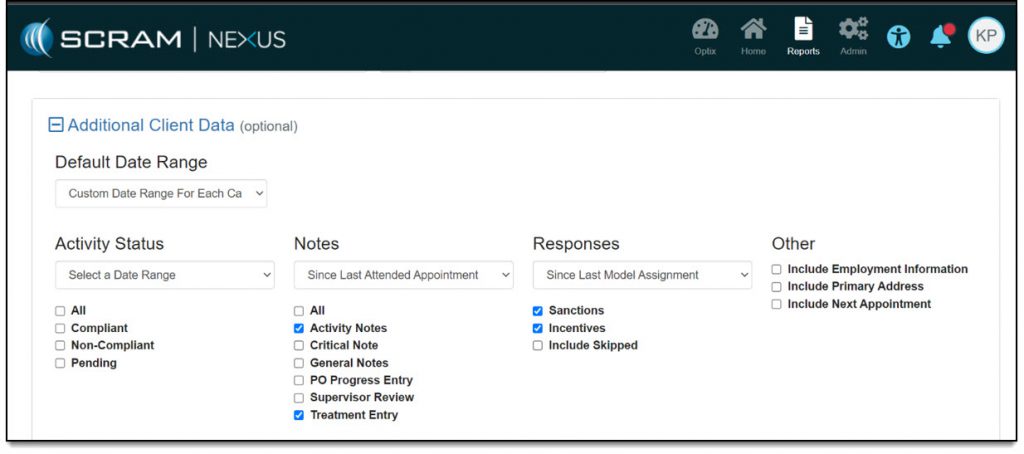The width and height of the screenshot is (1024, 454).
Task: Open the Responses date range dropdown
Action: [642, 275]
